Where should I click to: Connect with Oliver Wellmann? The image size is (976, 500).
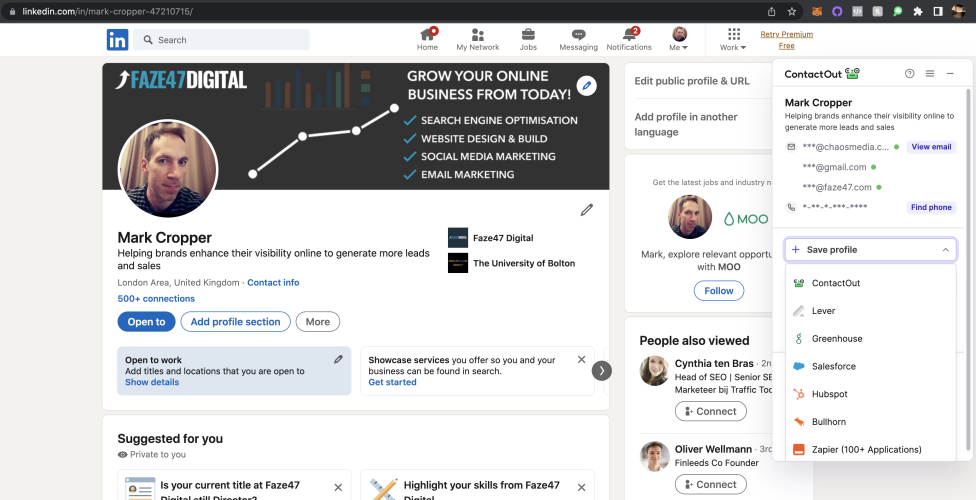[710, 484]
